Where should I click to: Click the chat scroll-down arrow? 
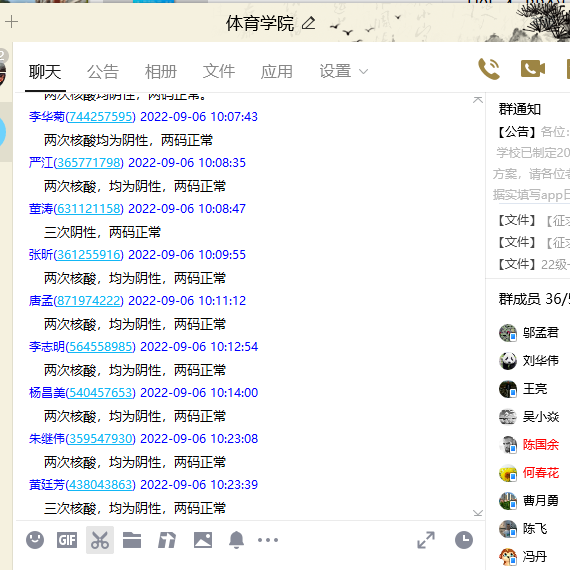click(x=478, y=513)
